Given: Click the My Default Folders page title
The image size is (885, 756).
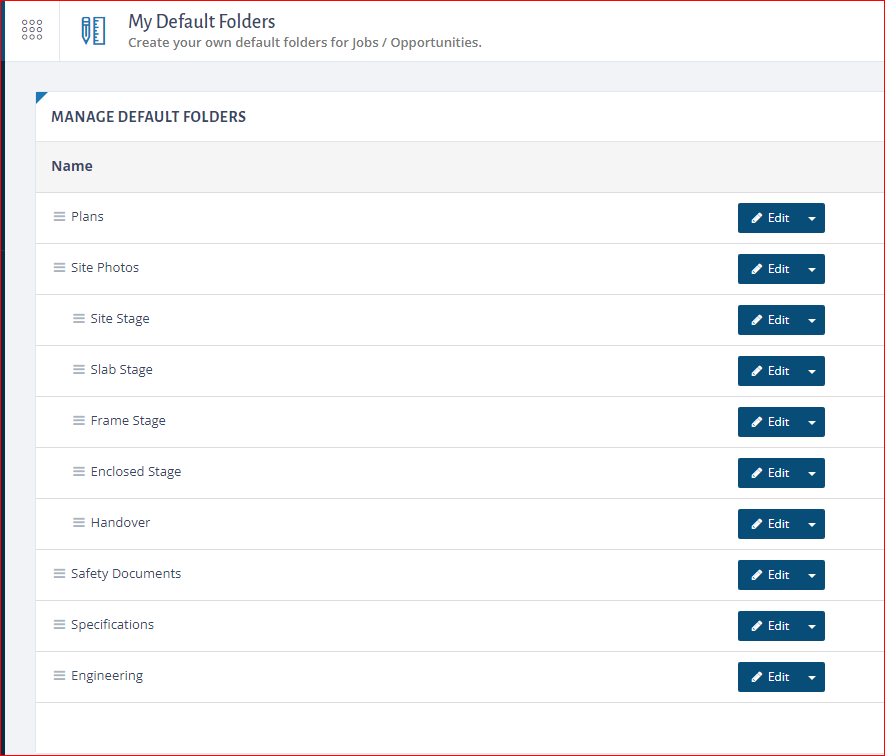Looking at the screenshot, I should pos(201,21).
